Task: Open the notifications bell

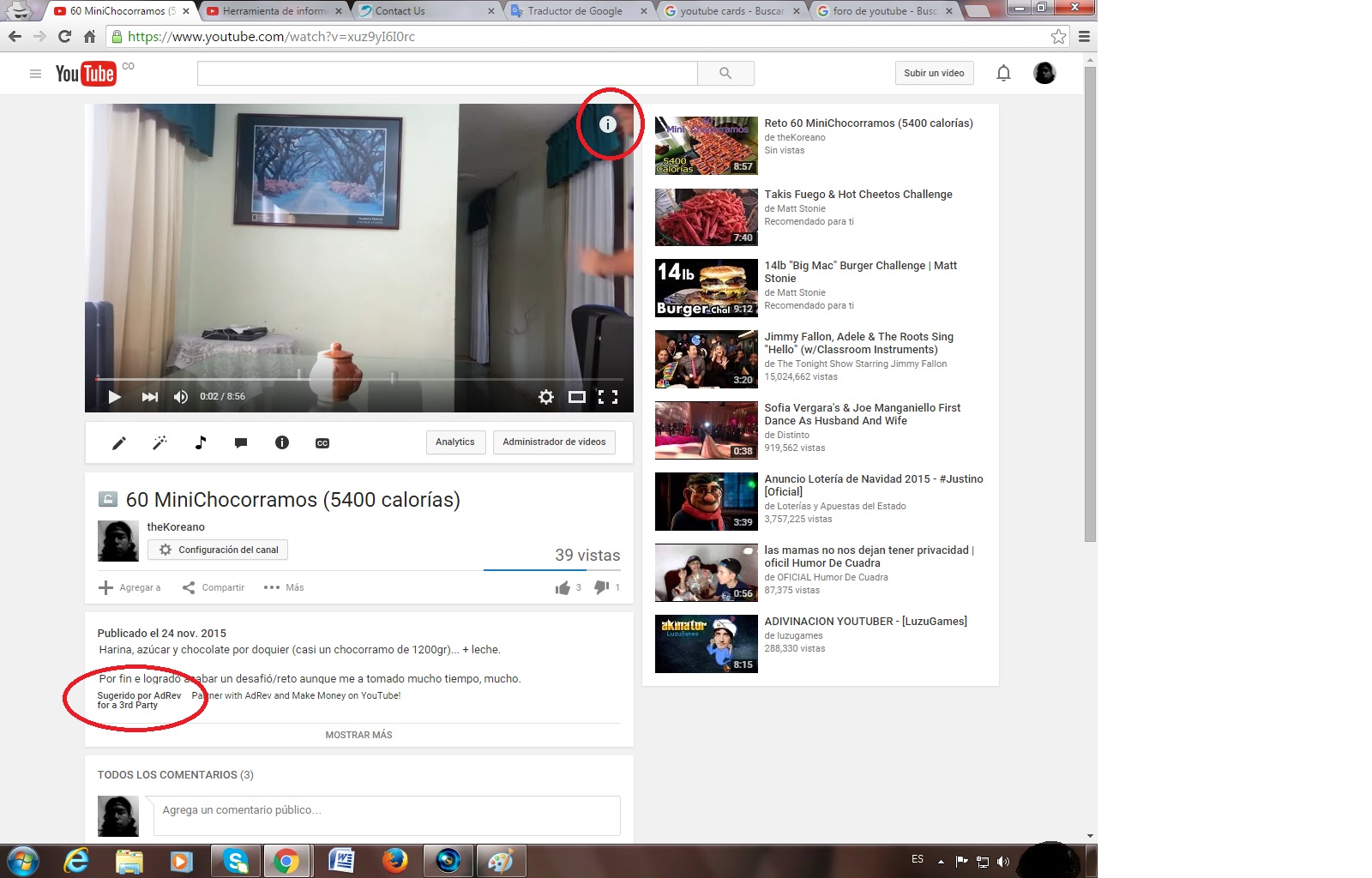Action: click(x=1003, y=73)
